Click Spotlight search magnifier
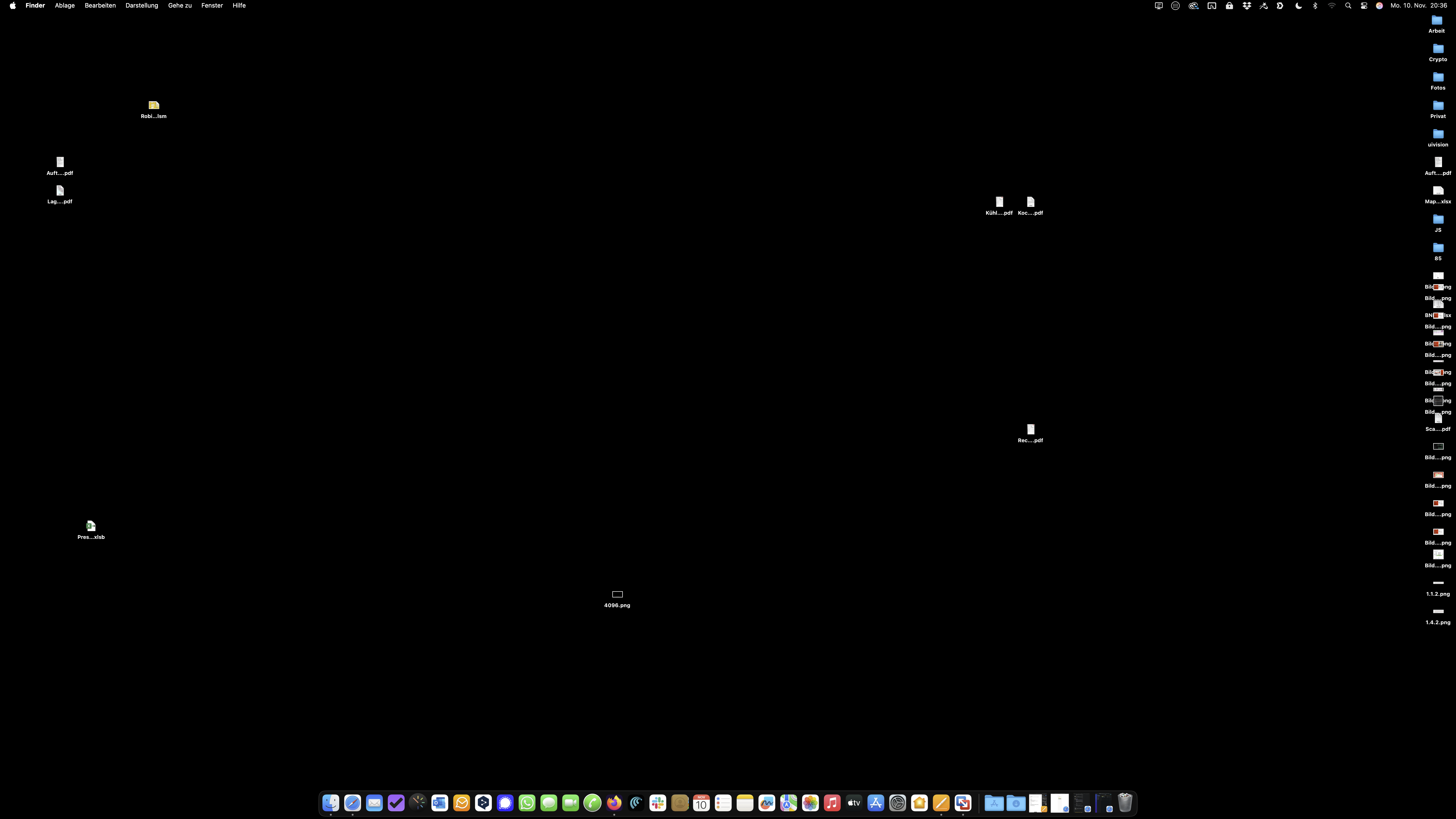Viewport: 1456px width, 819px height. 1348,6
